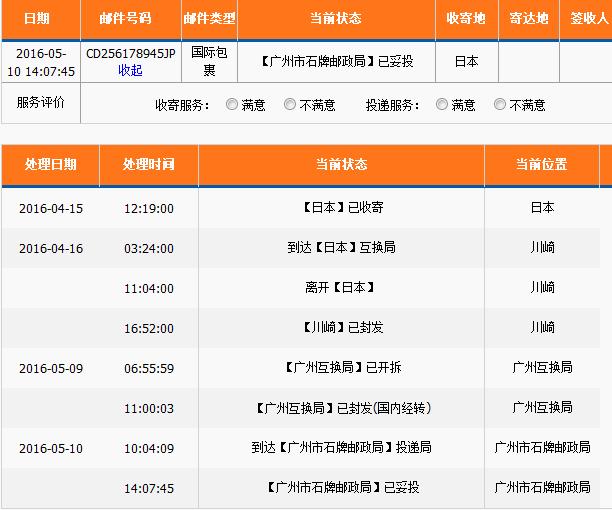Click time 10:04:09
Image resolution: width=612 pixels, height=510 pixels.
point(149,448)
